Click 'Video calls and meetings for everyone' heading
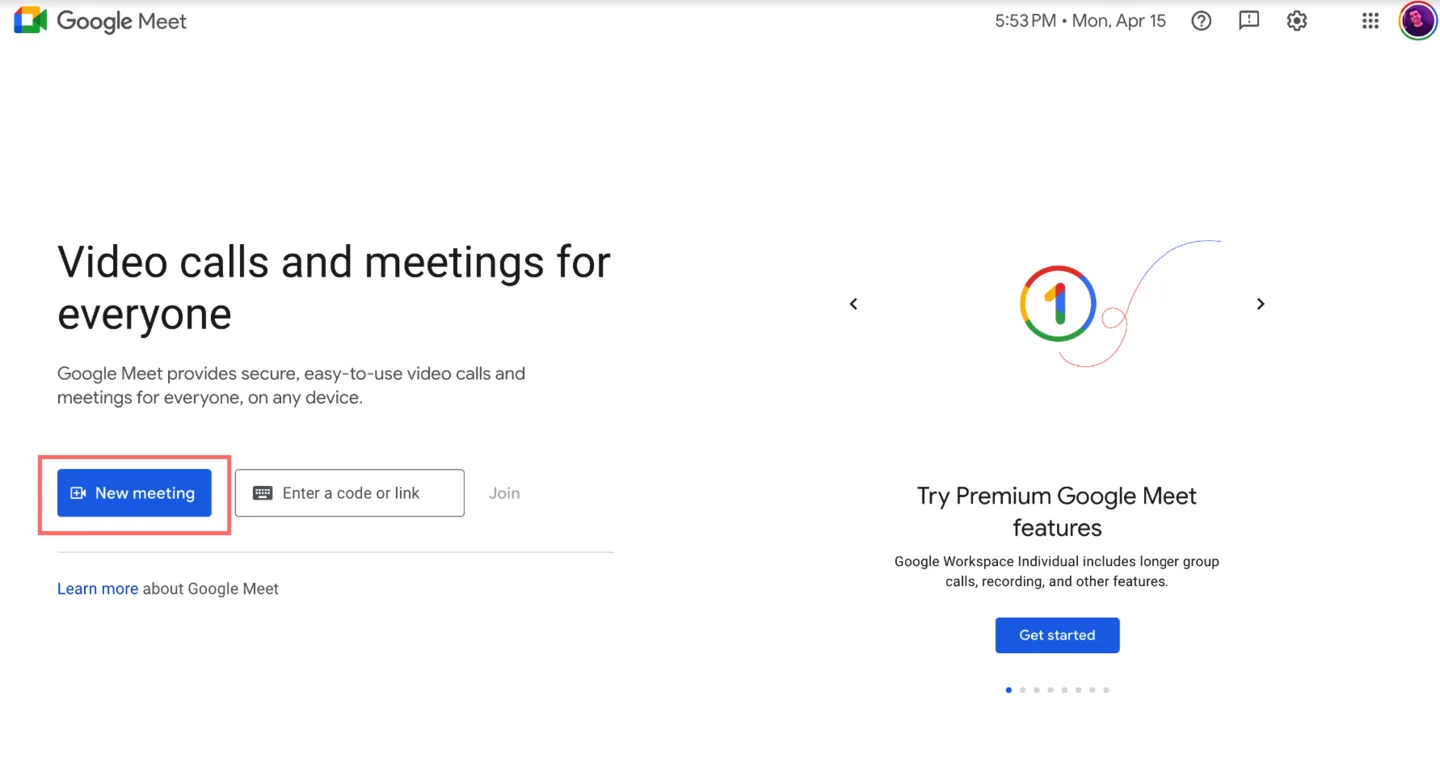Image resolution: width=1440 pixels, height=760 pixels. click(x=334, y=288)
